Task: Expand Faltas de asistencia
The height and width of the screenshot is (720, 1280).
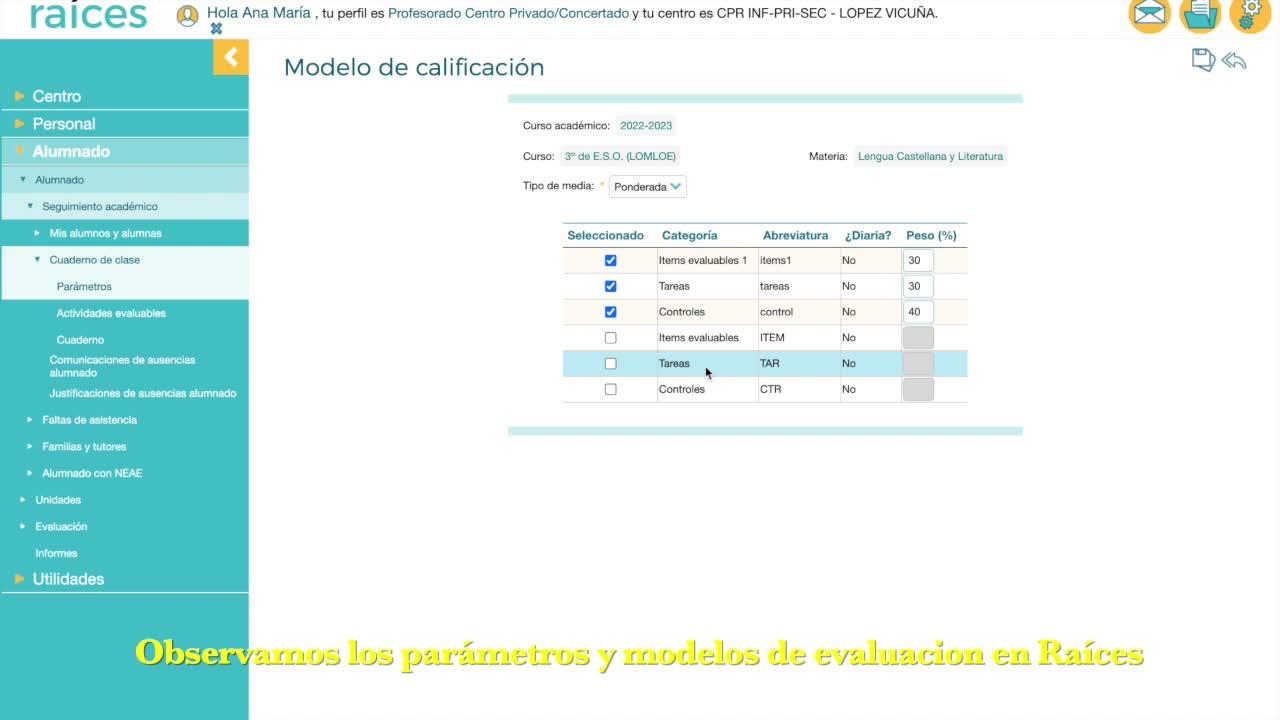Action: (x=89, y=420)
